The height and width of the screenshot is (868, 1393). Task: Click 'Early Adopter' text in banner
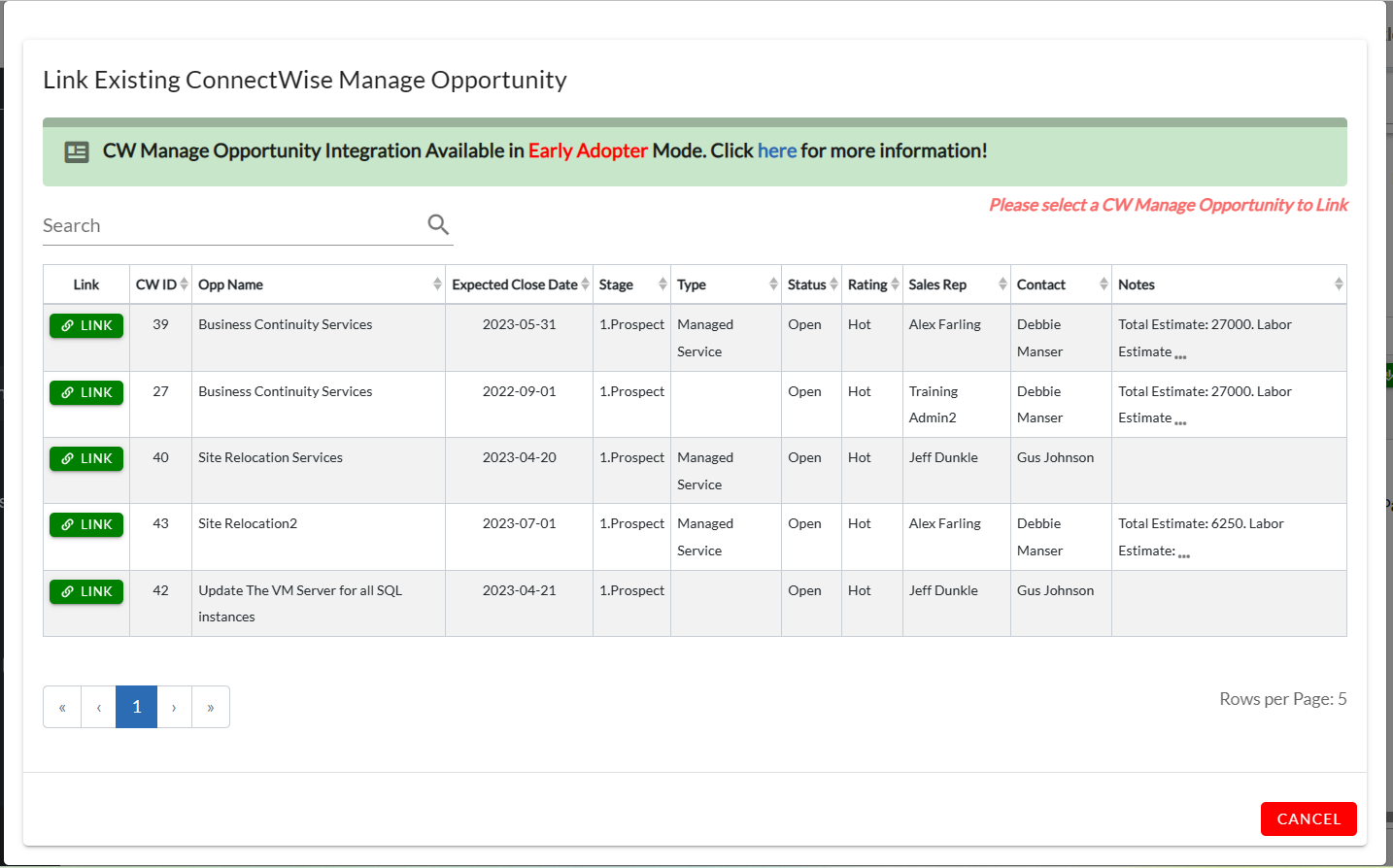click(x=588, y=150)
